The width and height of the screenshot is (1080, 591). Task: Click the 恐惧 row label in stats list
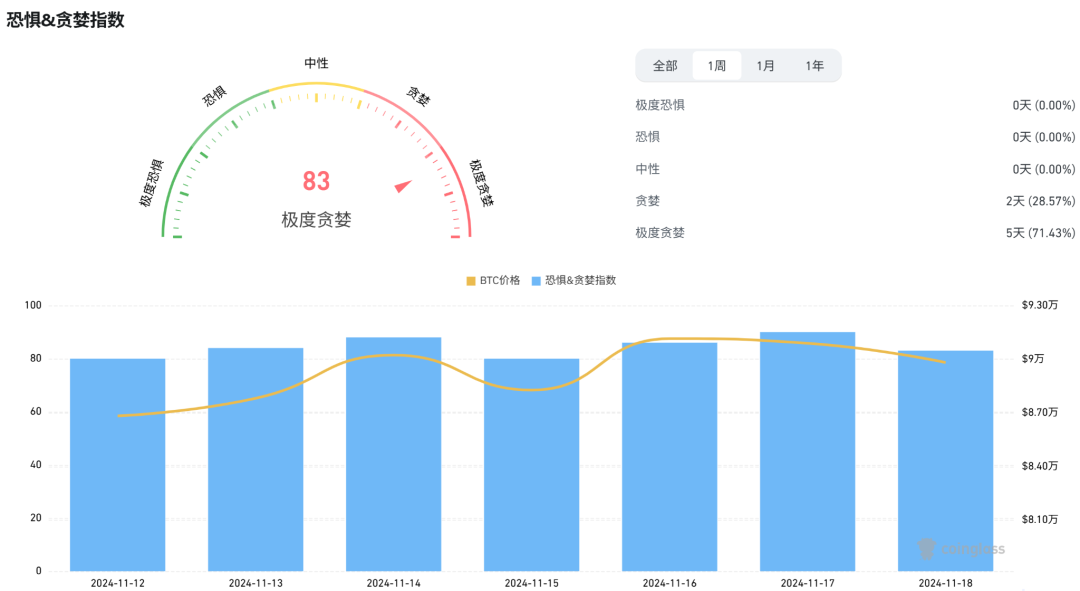tap(647, 137)
